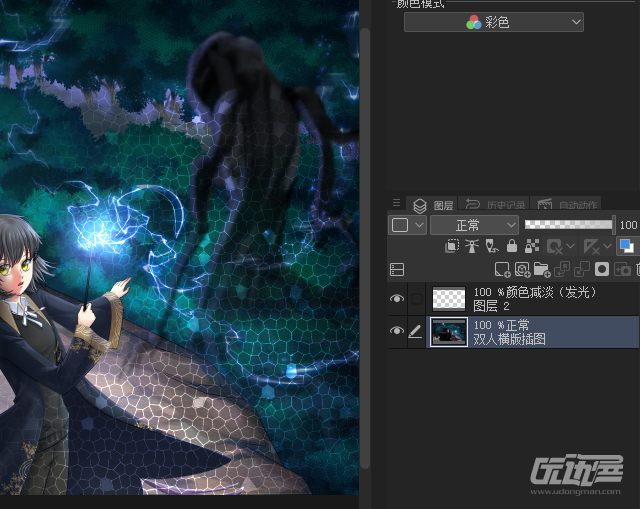Select the 图层 2 layer thumbnail
This screenshot has width=640, height=509.
(x=449, y=299)
